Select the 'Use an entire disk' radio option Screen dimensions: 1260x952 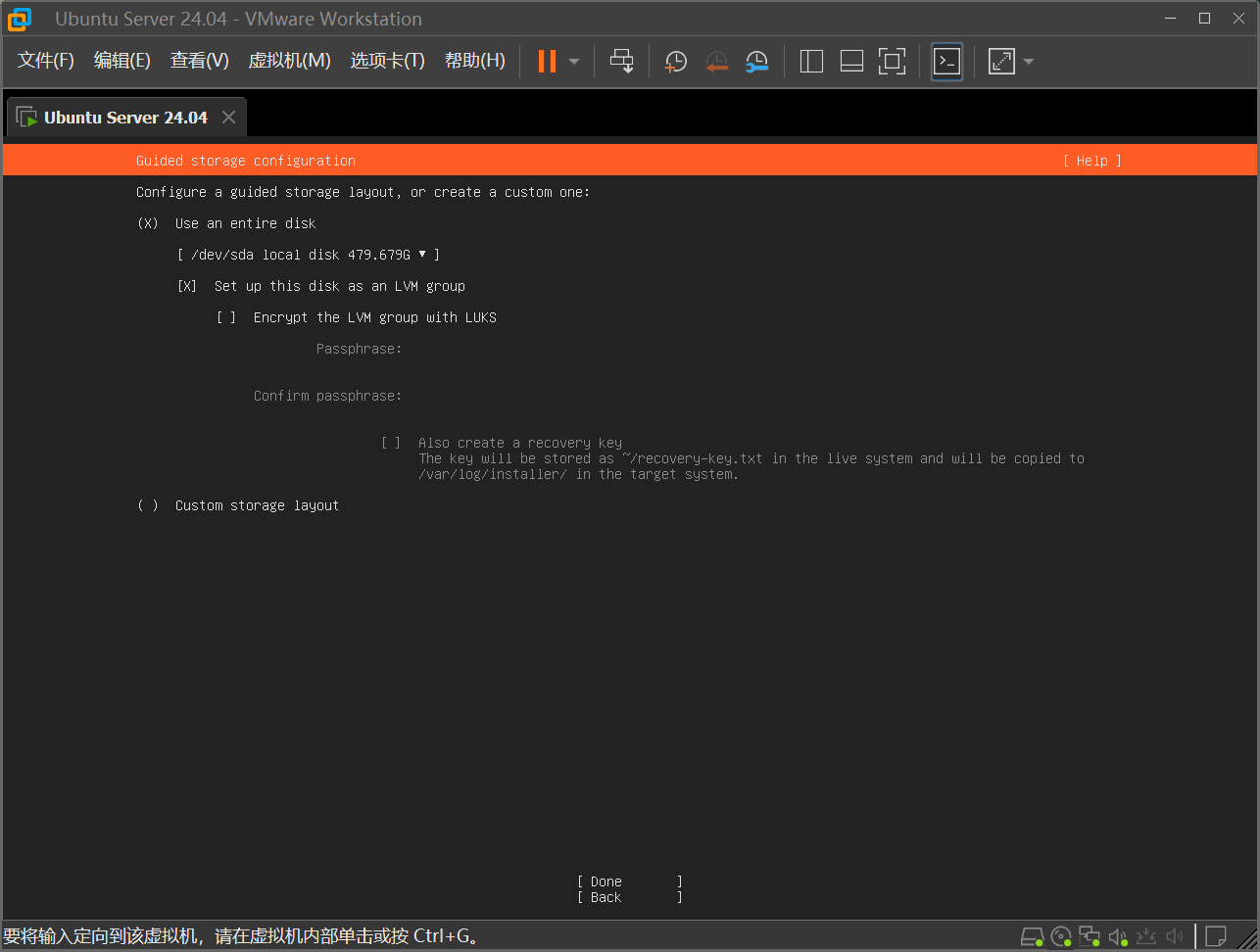point(148,223)
